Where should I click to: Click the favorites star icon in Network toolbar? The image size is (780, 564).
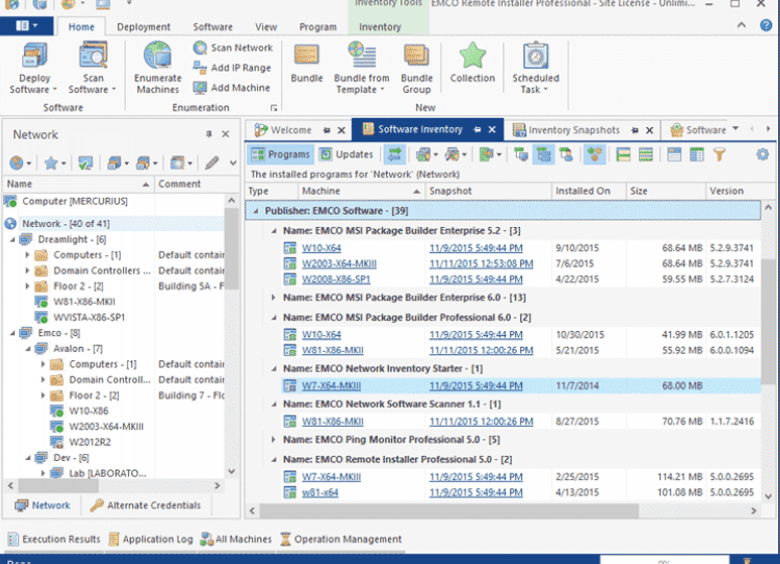tap(51, 163)
